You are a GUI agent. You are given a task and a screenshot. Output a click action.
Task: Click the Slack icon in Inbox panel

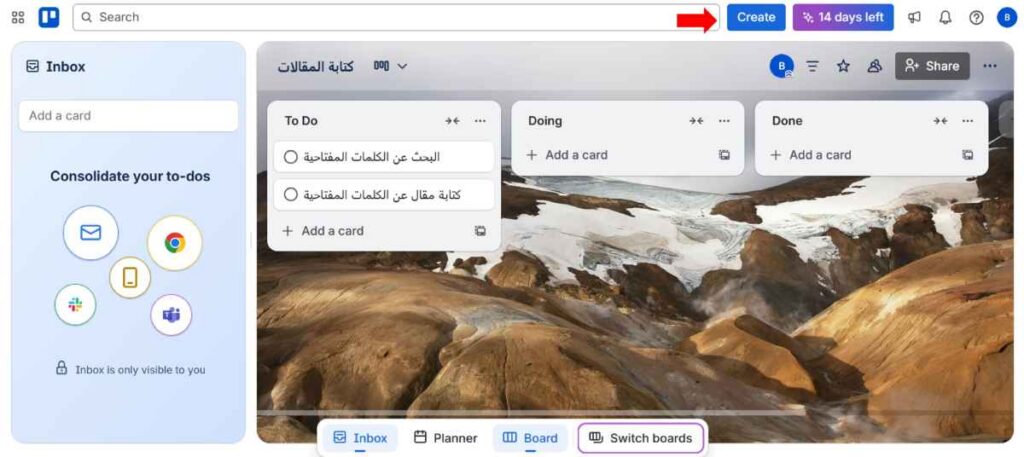coord(75,305)
